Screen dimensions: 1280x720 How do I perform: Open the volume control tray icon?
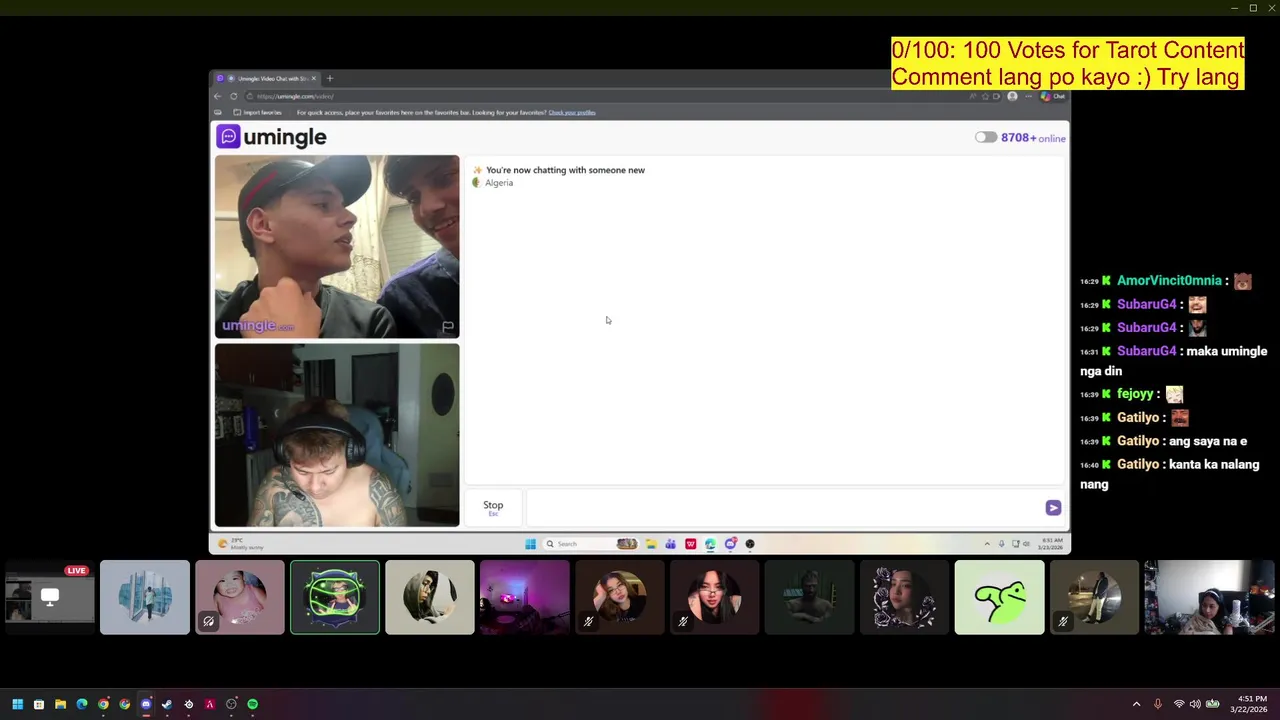1195,704
